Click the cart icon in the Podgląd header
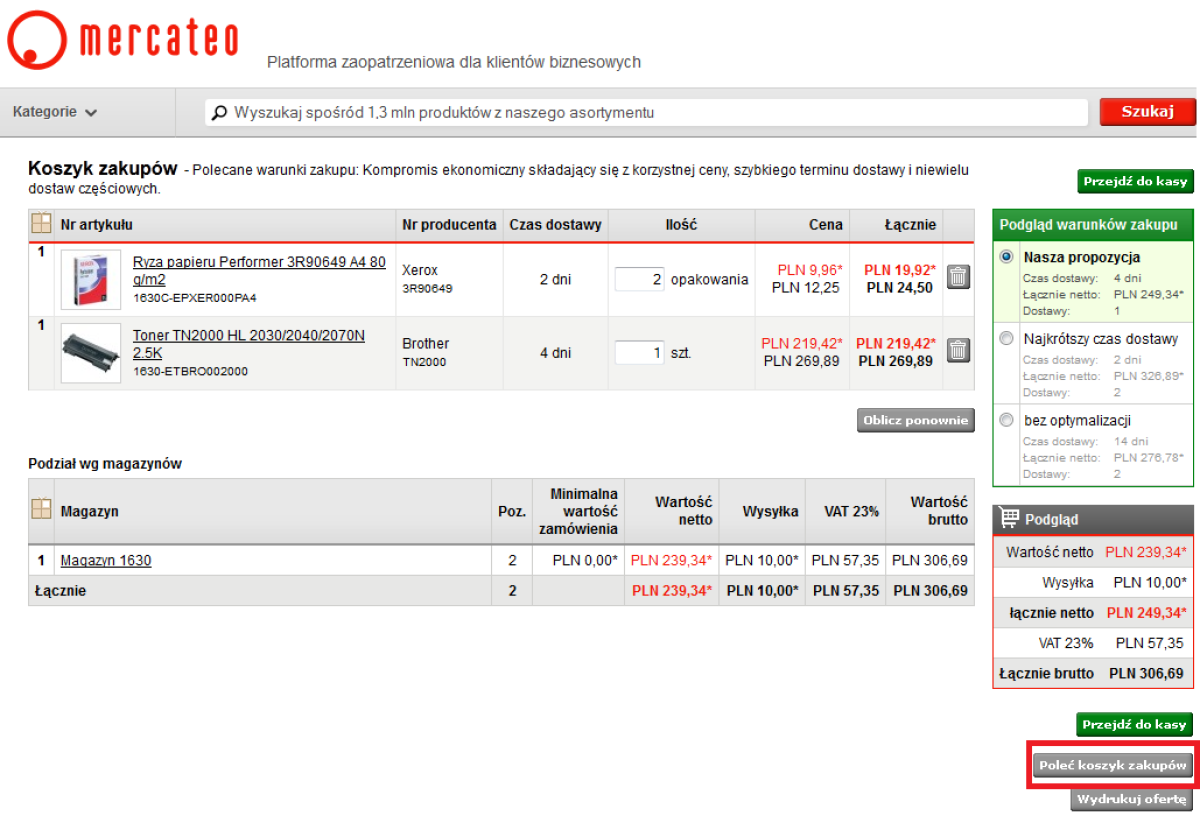The height and width of the screenshot is (830, 1200). [1009, 519]
